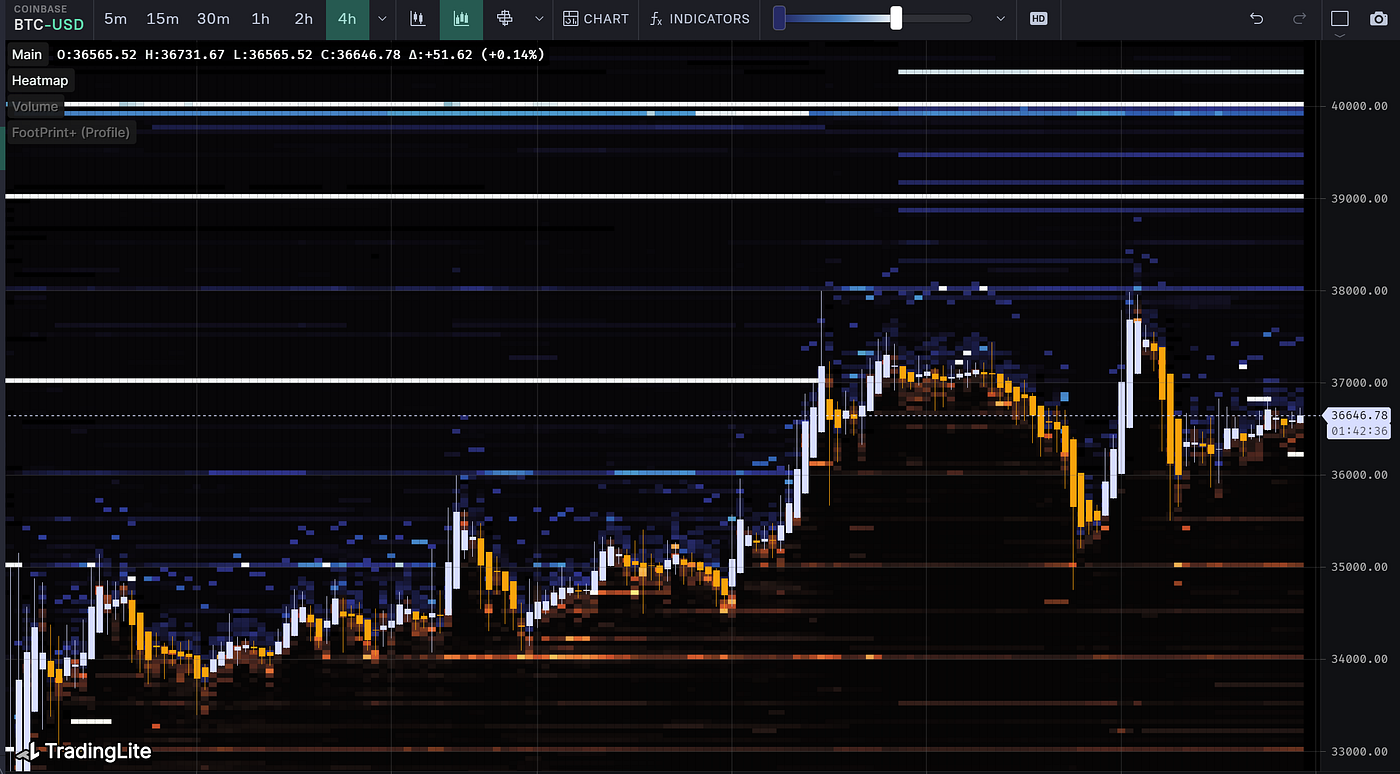
Task: Open the CHART settings button
Action: click(x=596, y=19)
